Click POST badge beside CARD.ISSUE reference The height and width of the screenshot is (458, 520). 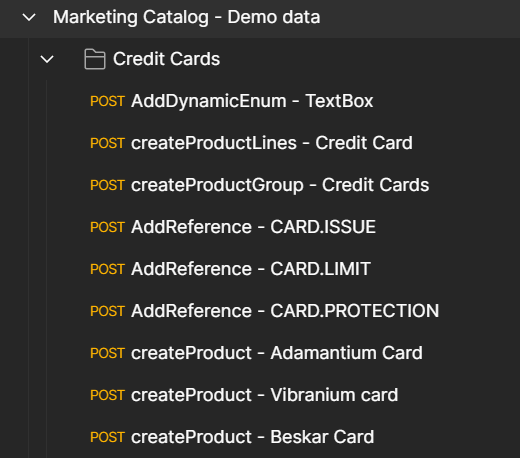point(107,227)
